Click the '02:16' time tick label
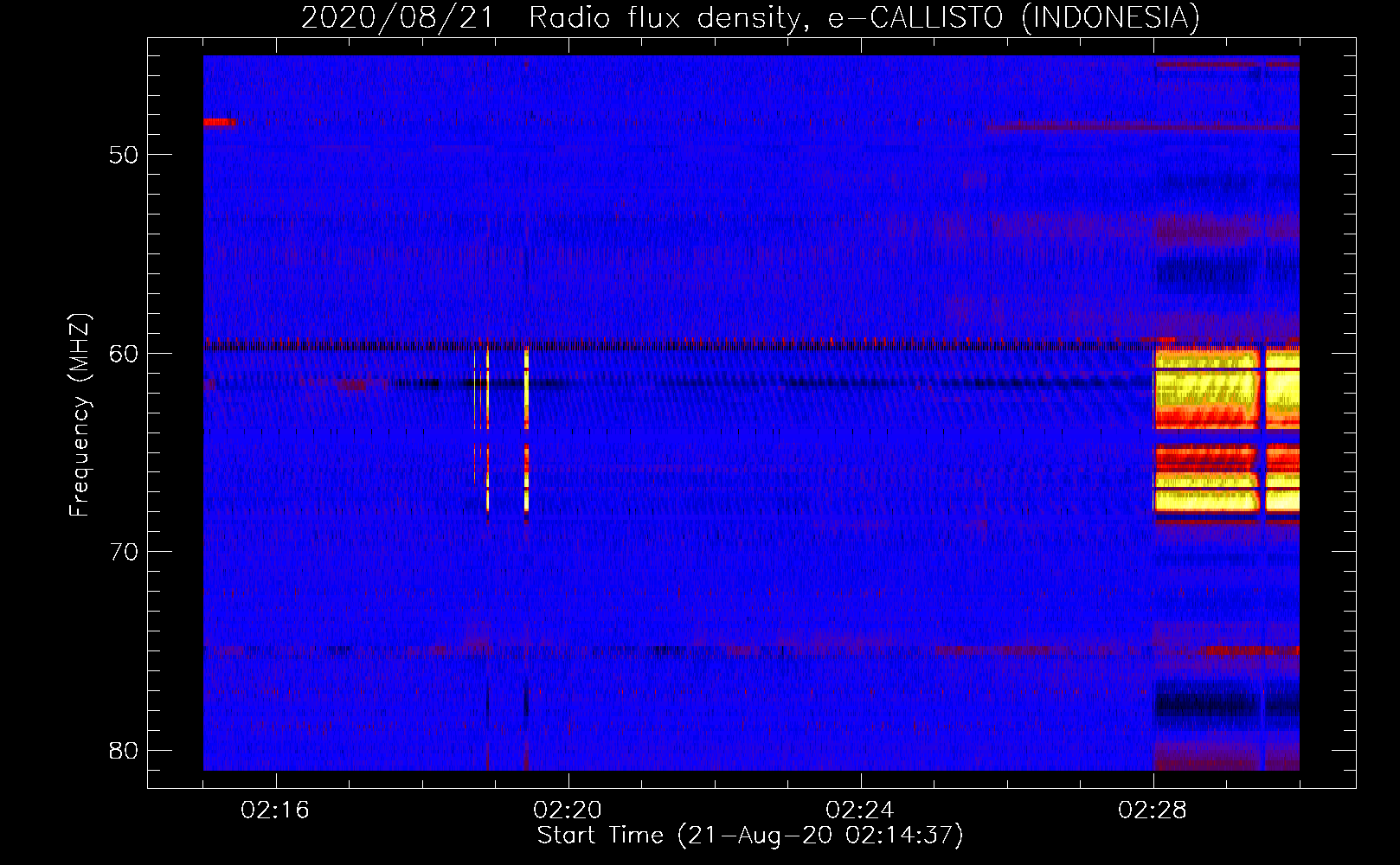Screen dimensions: 1400x865 click(x=275, y=811)
